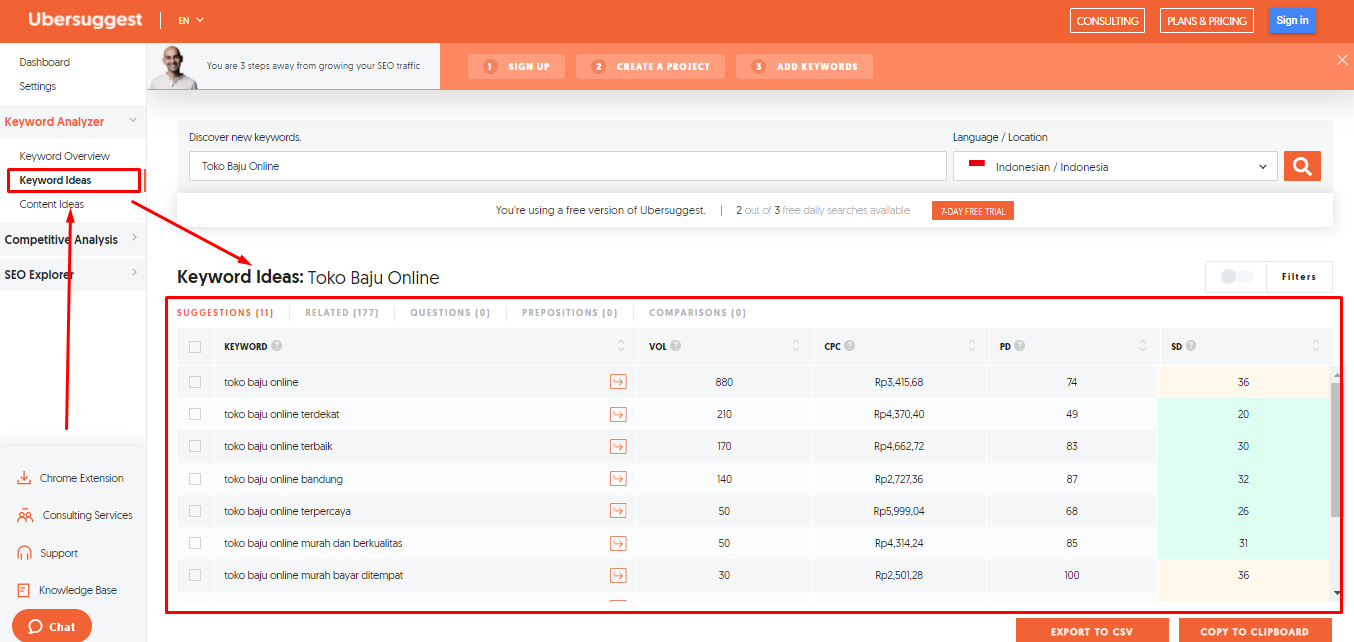Collapse the Keyword Analyzer section
1354x642 pixels.
click(133, 121)
